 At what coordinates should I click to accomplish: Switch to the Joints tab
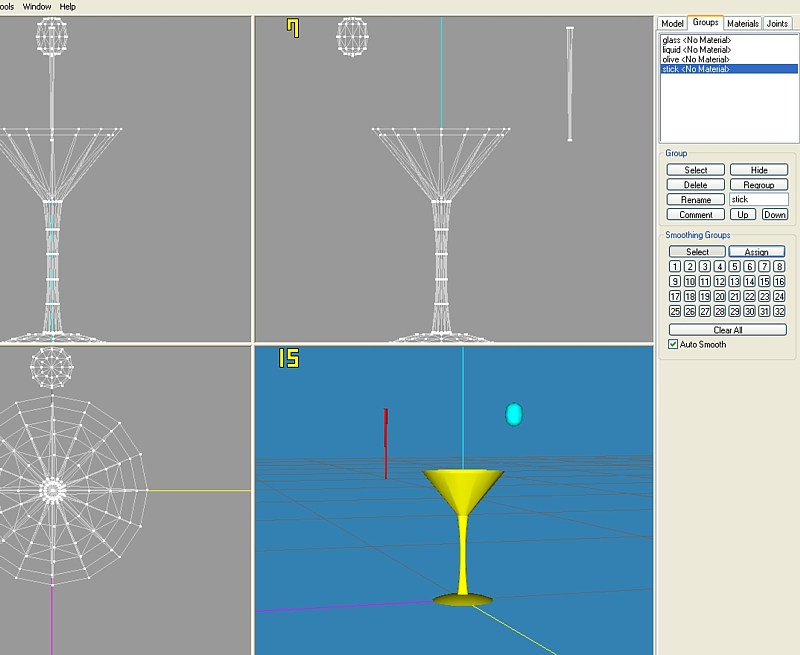click(x=777, y=23)
